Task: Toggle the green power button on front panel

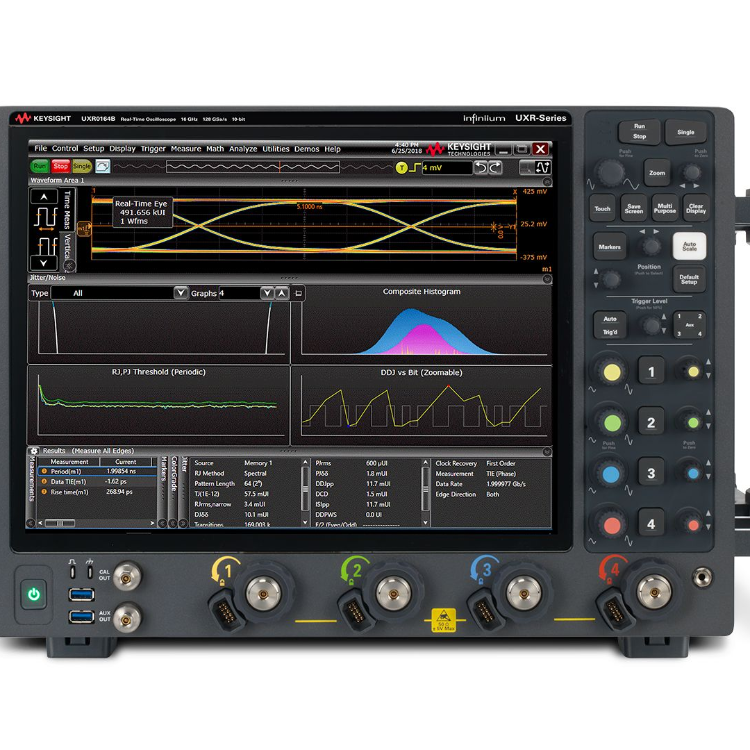Action: coord(33,595)
